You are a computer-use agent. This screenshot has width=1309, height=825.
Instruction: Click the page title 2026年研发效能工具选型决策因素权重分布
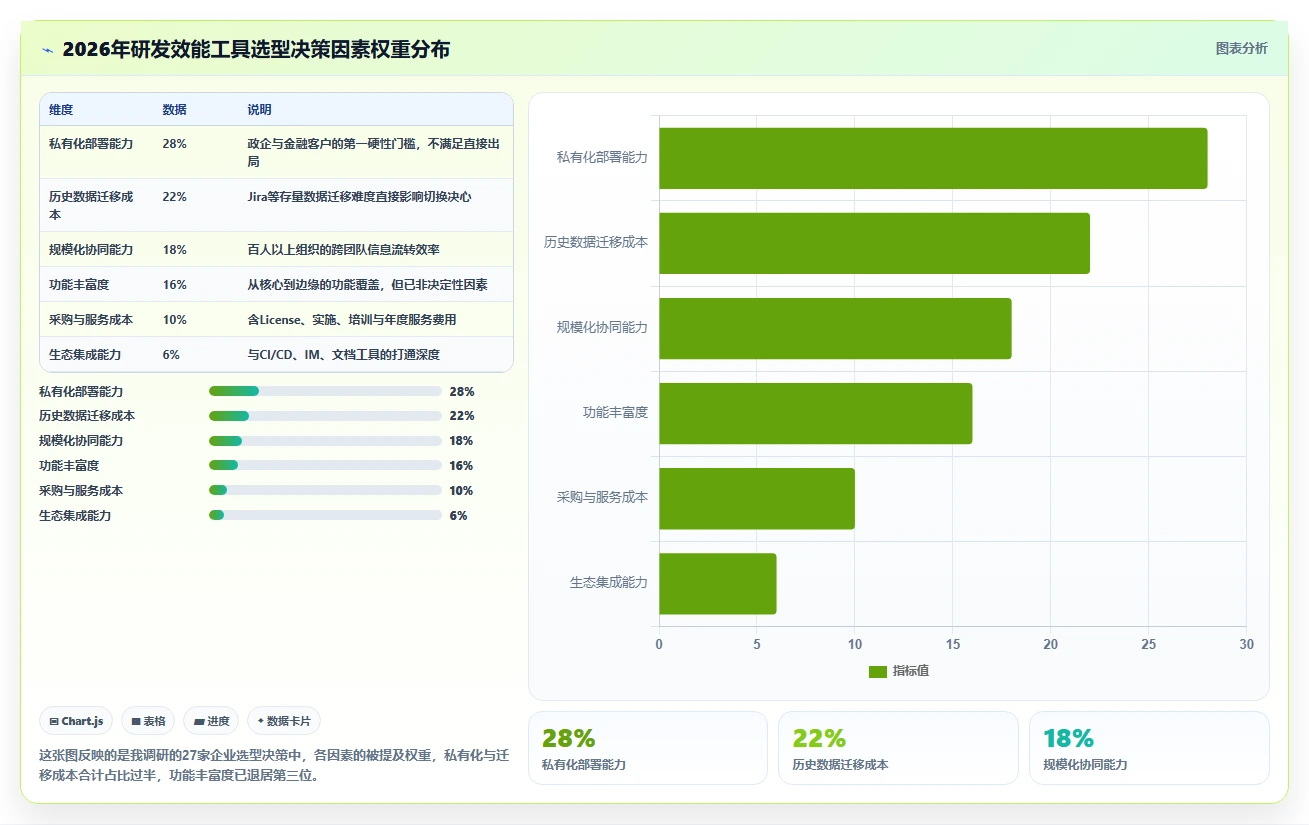pyautogui.click(x=256, y=49)
